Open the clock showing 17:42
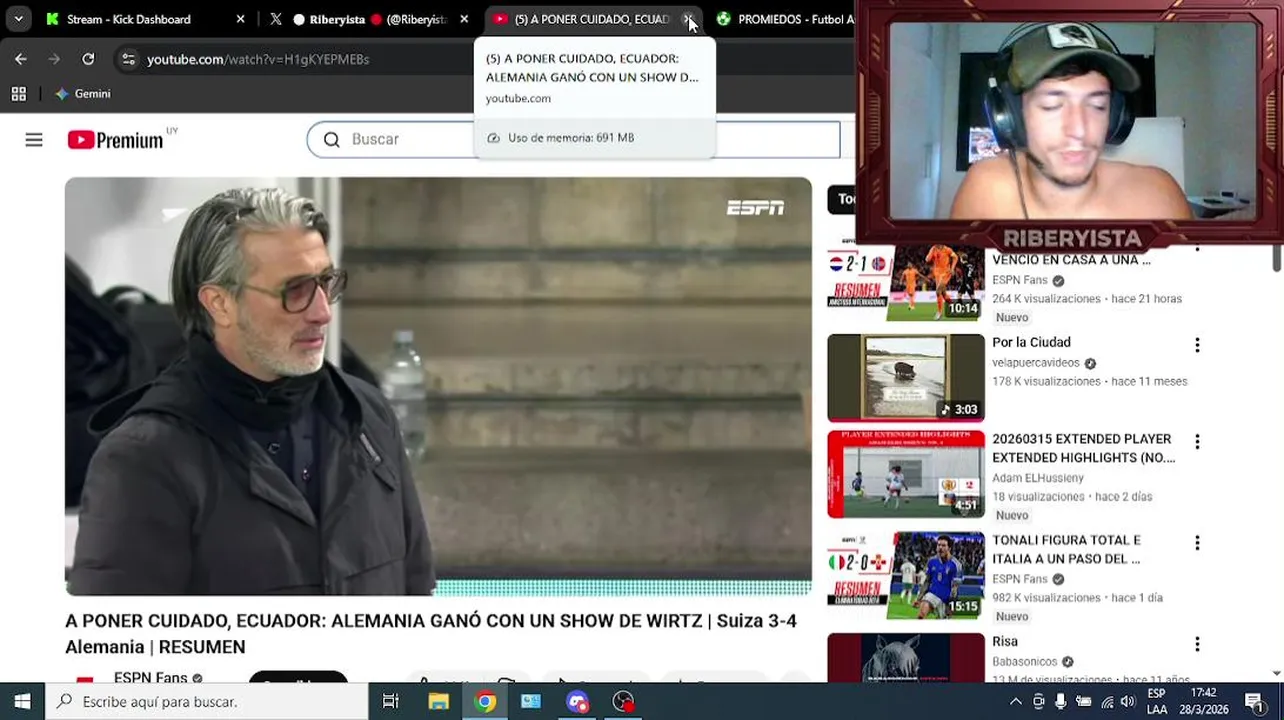1284x720 pixels. click(1203, 701)
